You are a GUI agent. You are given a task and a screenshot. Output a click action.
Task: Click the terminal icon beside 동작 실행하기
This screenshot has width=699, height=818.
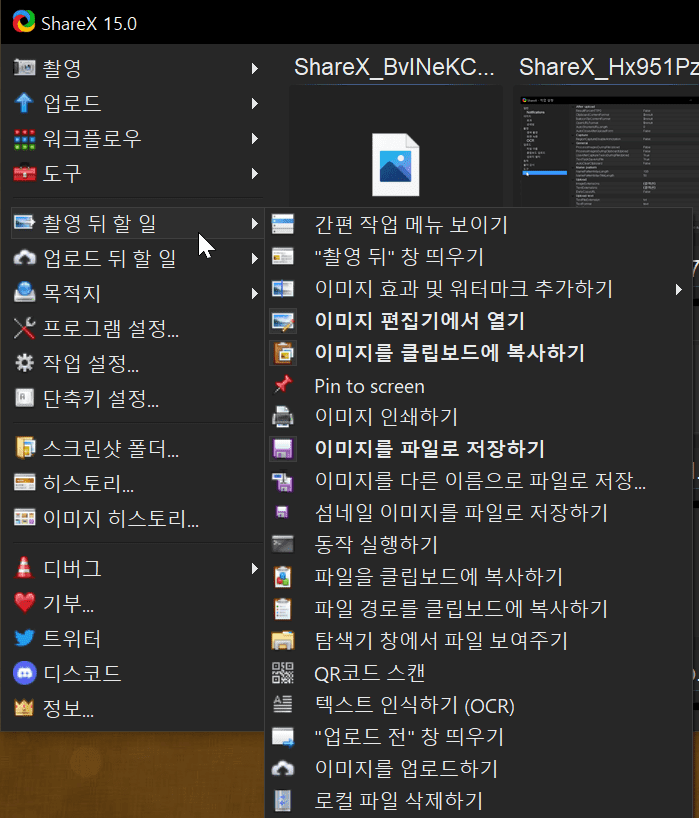click(x=283, y=545)
